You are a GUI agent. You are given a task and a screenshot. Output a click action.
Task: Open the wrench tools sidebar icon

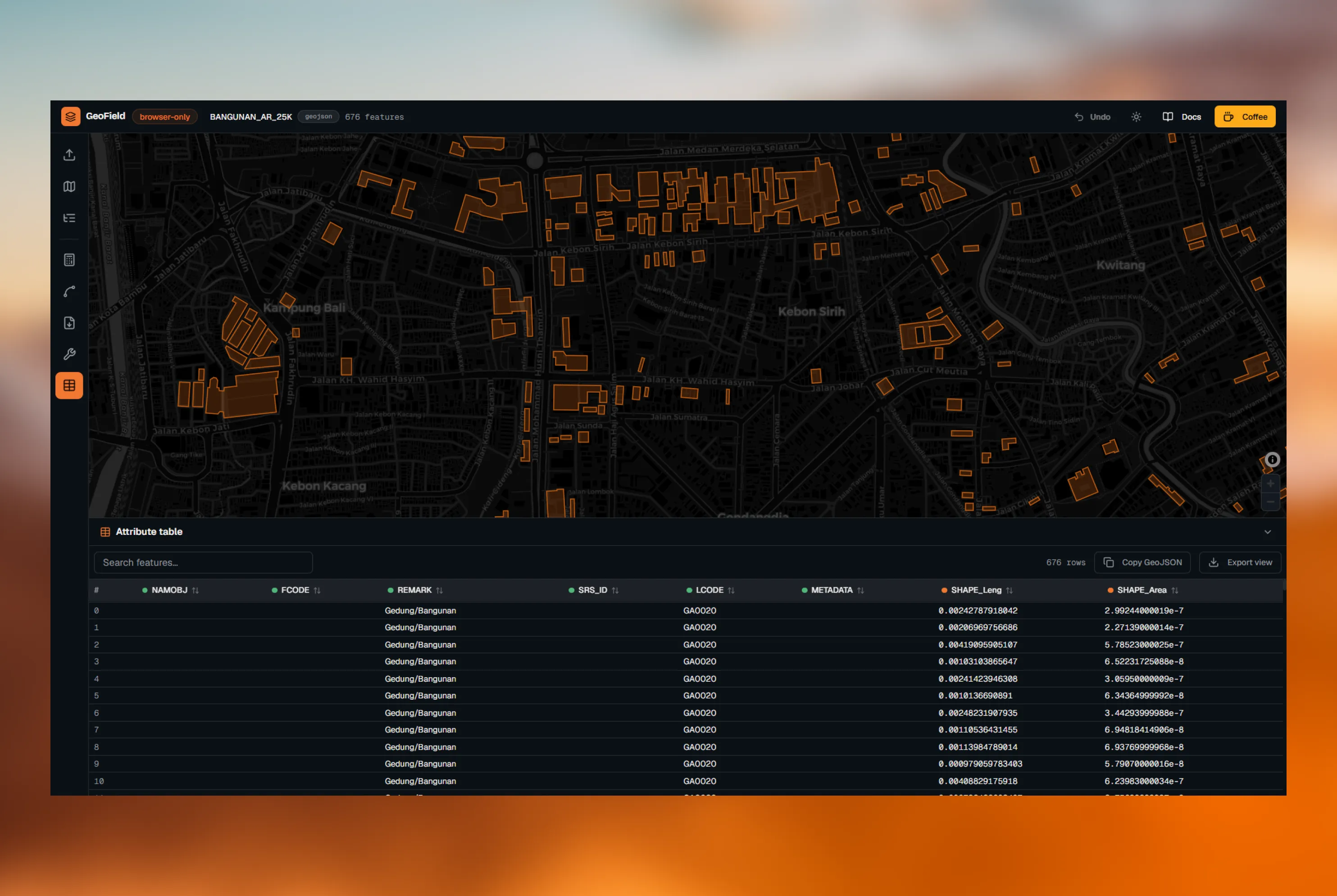pos(69,354)
